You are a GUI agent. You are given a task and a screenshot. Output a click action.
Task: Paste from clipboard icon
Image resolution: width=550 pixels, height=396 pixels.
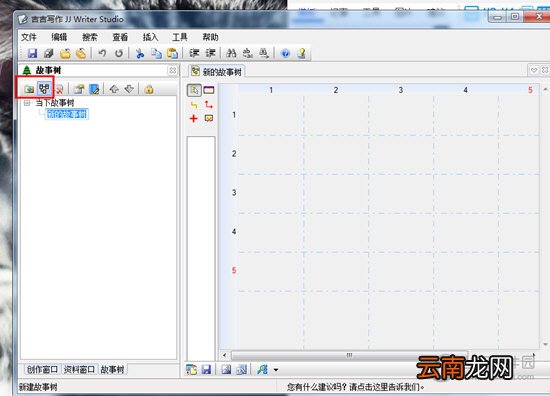172,53
